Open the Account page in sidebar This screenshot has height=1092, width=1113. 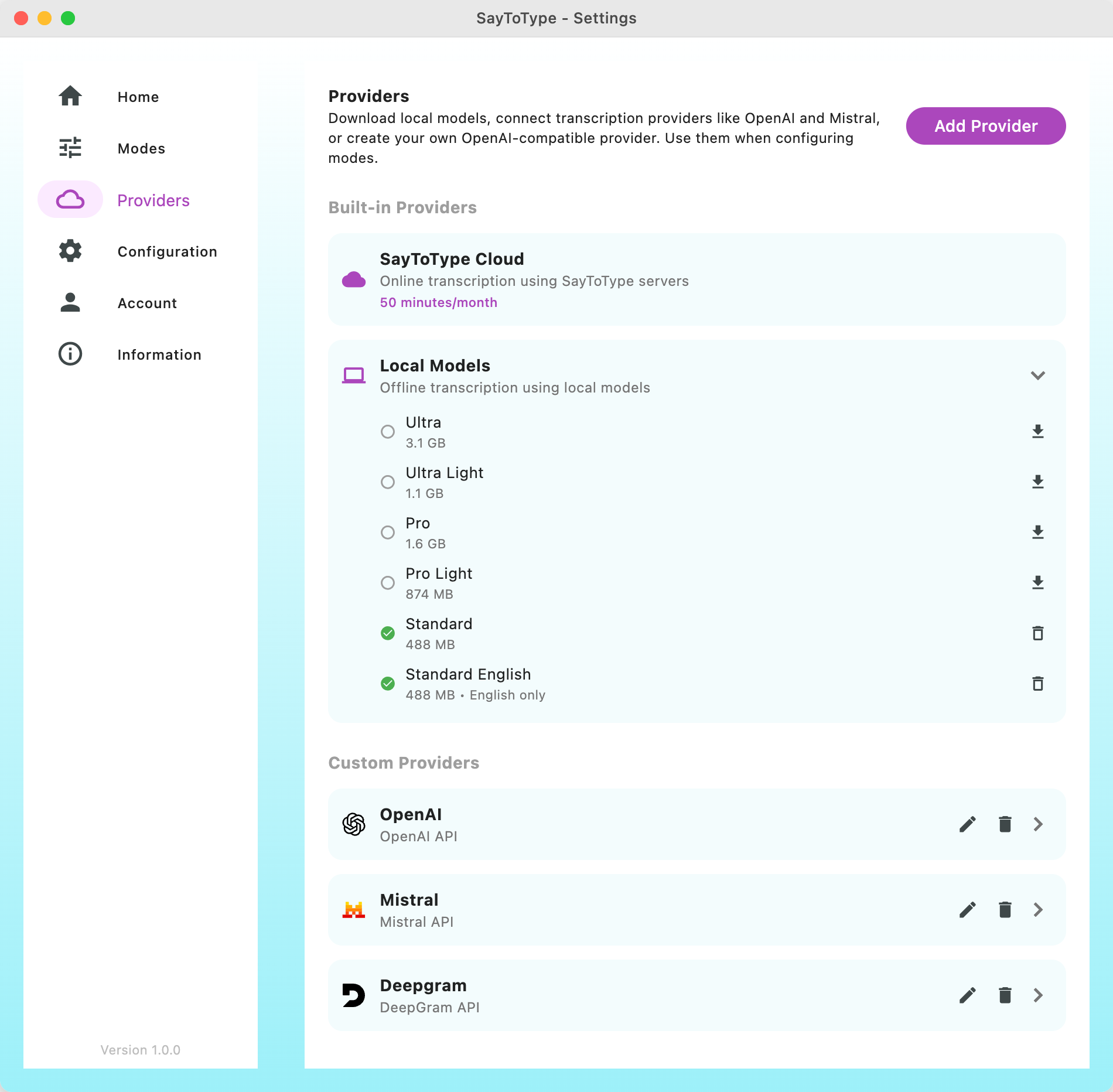click(x=147, y=303)
